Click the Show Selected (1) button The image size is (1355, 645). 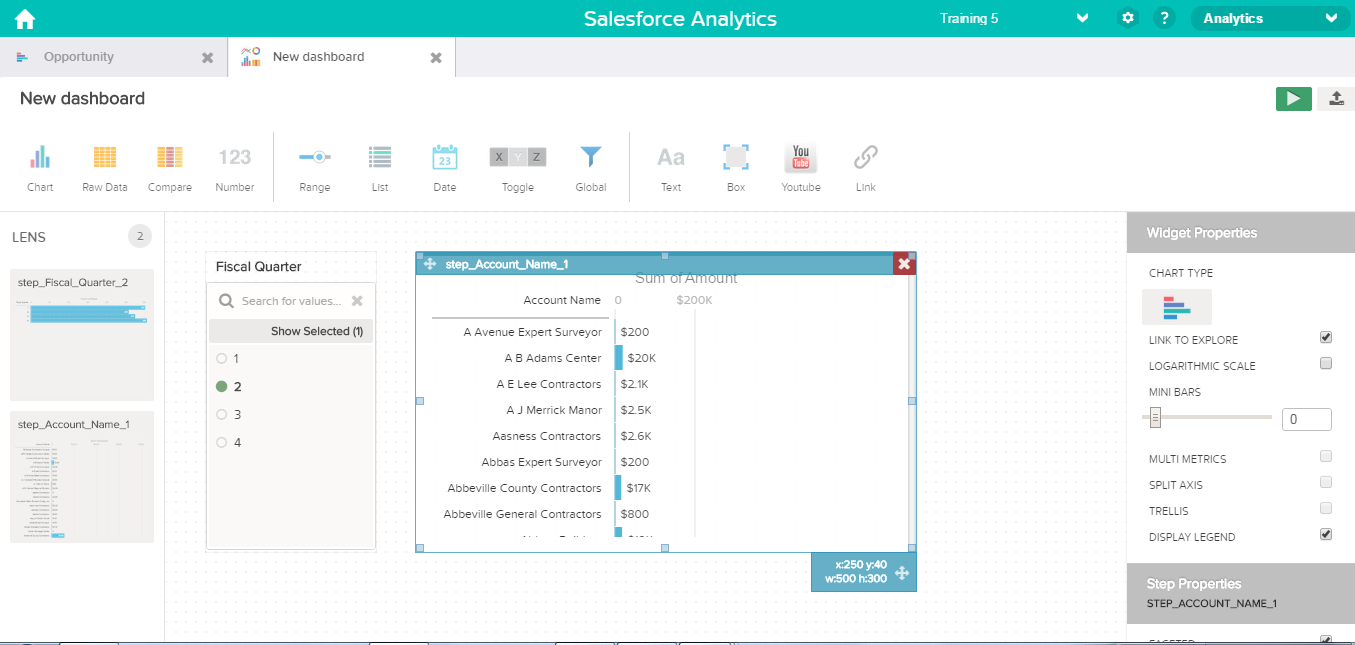(x=291, y=331)
